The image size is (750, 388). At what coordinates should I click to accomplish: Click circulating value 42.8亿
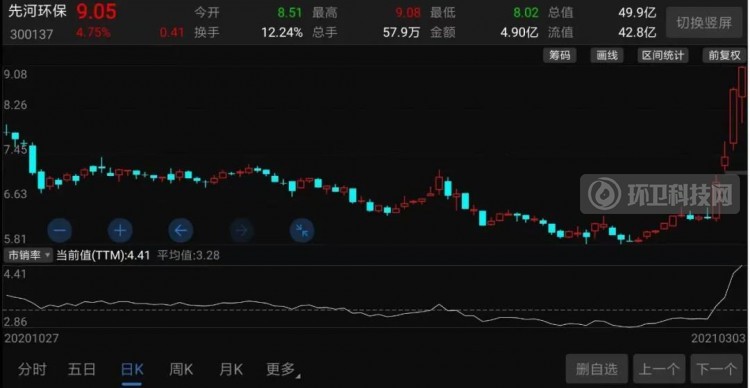637,33
